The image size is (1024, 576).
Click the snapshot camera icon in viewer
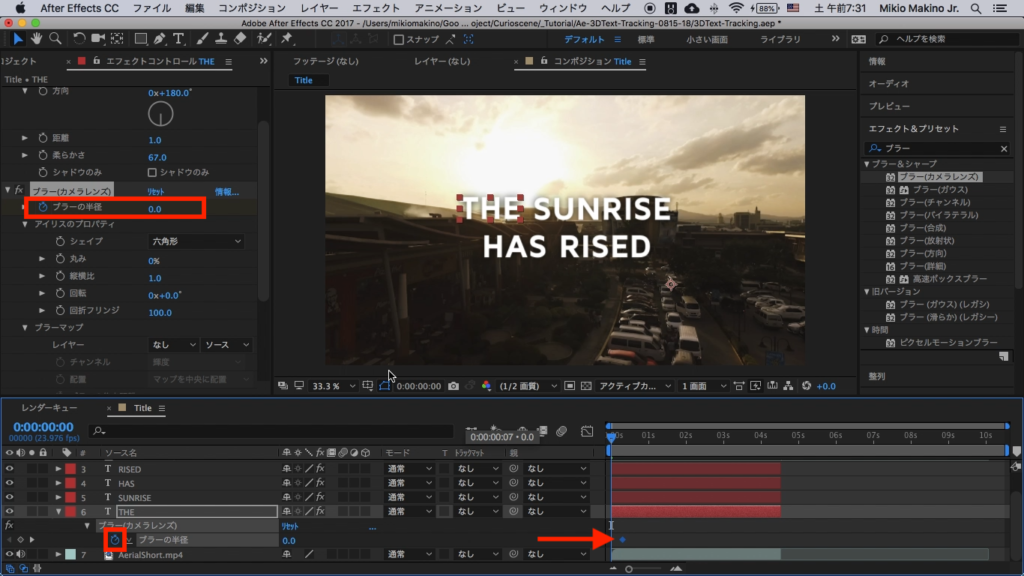coord(453,386)
